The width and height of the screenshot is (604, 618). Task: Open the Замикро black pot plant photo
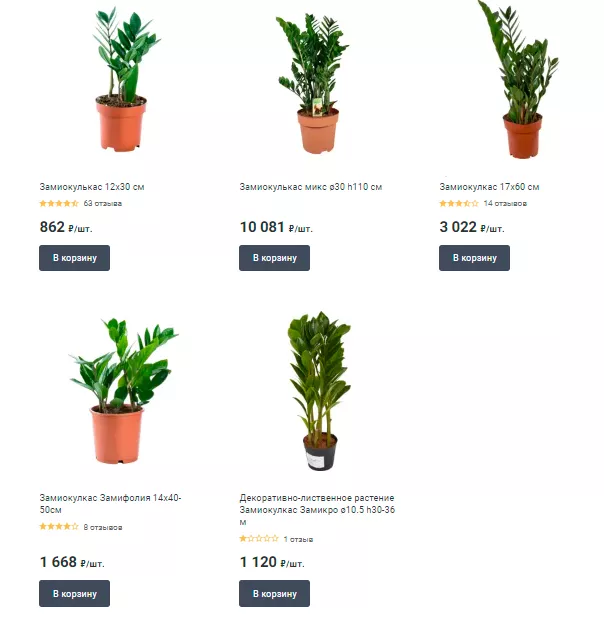tap(319, 391)
